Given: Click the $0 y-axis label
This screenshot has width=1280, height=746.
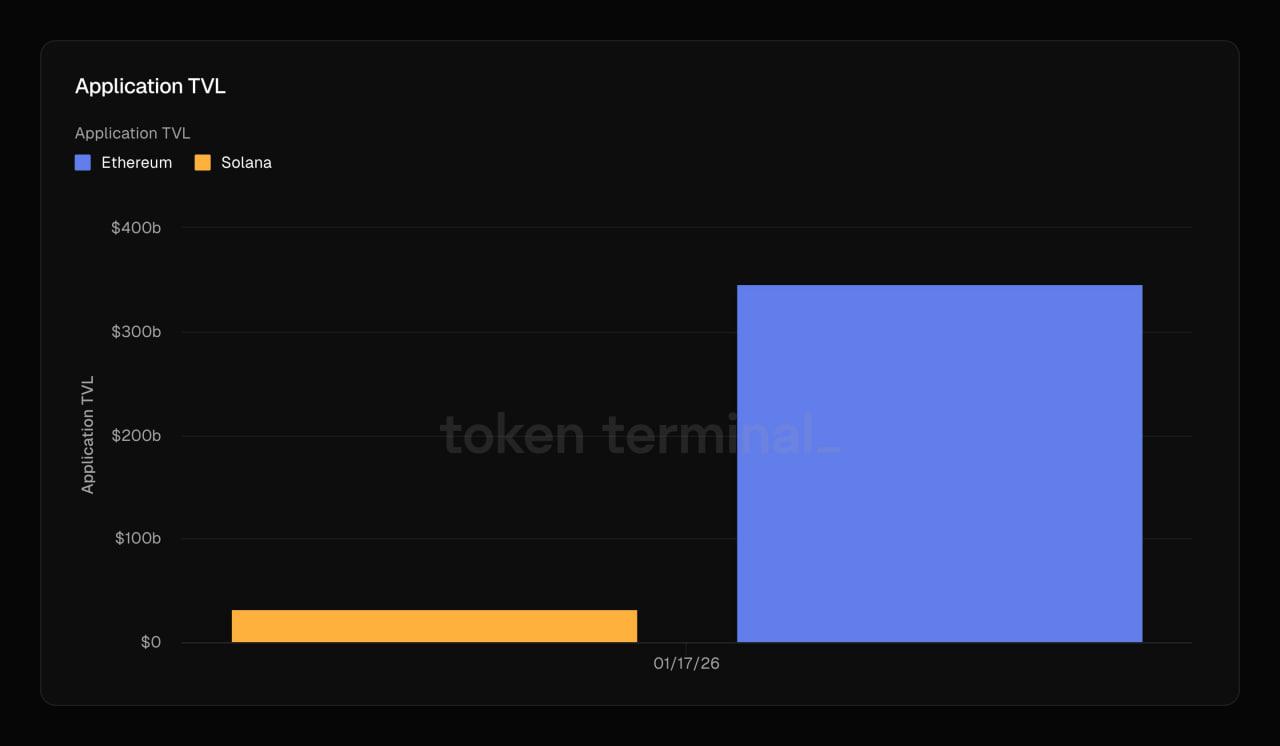Looking at the screenshot, I should [150, 642].
